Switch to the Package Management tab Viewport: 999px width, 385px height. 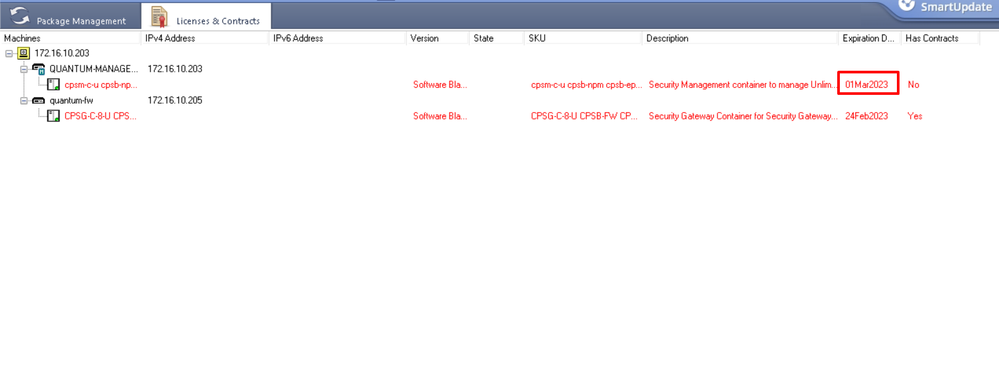[70, 17]
